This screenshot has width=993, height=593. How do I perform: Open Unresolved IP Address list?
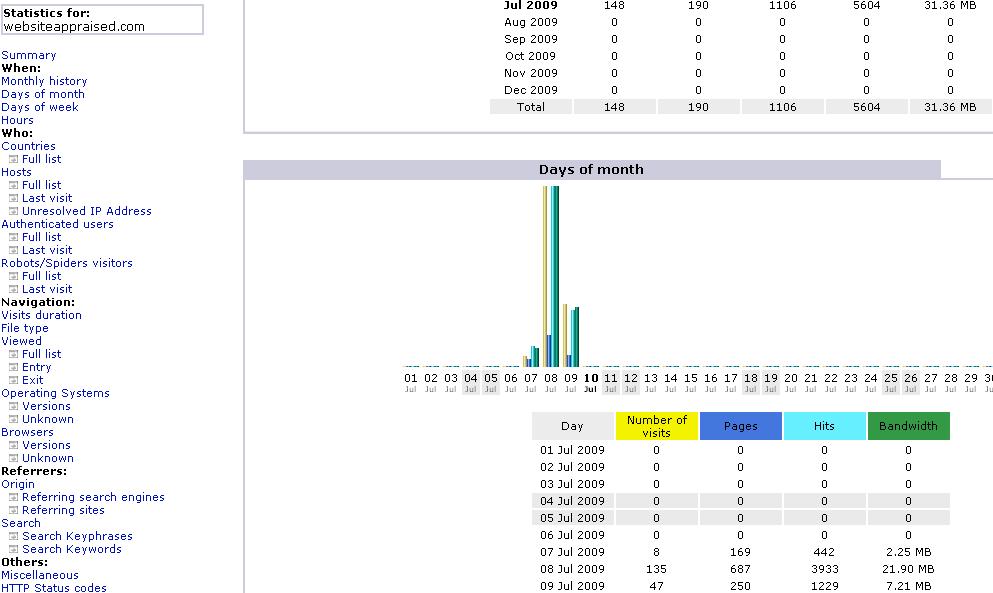coord(87,211)
